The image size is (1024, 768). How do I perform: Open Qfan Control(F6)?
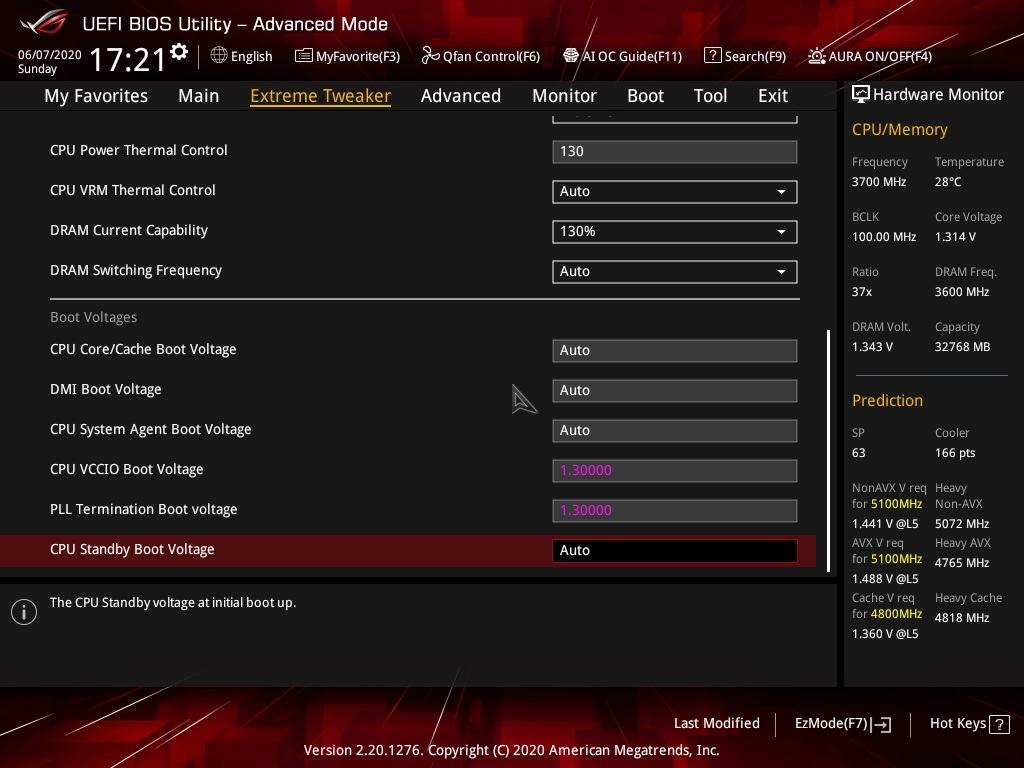(x=481, y=56)
